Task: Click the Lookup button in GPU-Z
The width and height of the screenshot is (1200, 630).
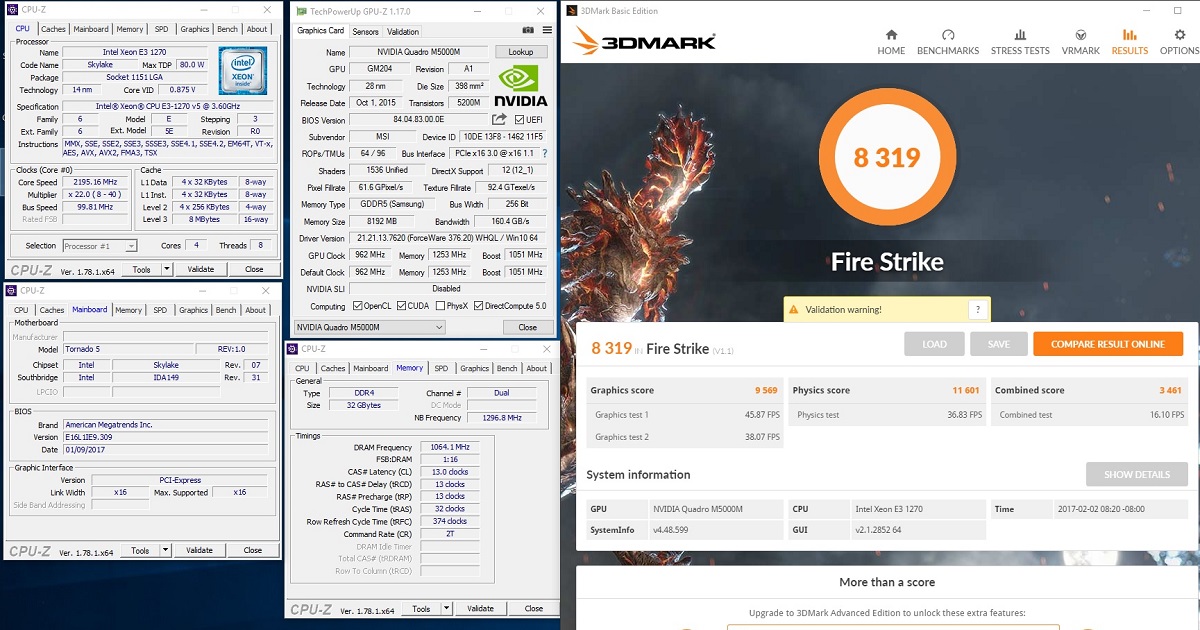Action: [520, 52]
